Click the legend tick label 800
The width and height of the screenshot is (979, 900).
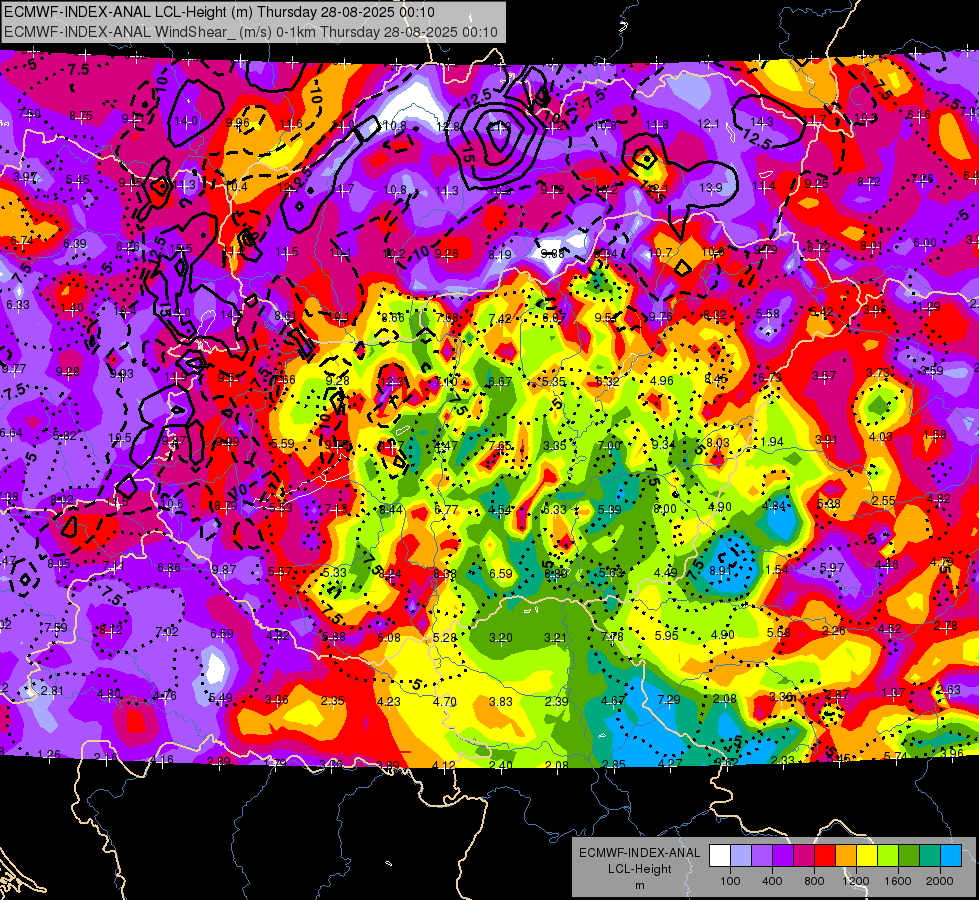tap(814, 881)
